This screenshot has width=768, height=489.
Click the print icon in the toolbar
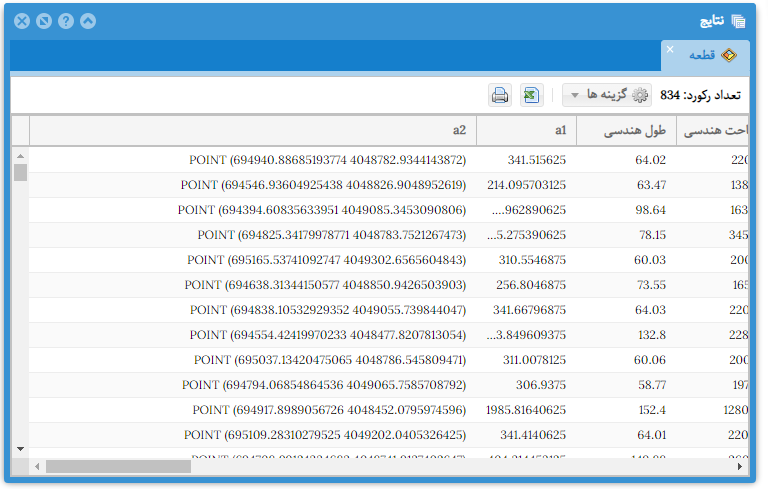[500, 95]
